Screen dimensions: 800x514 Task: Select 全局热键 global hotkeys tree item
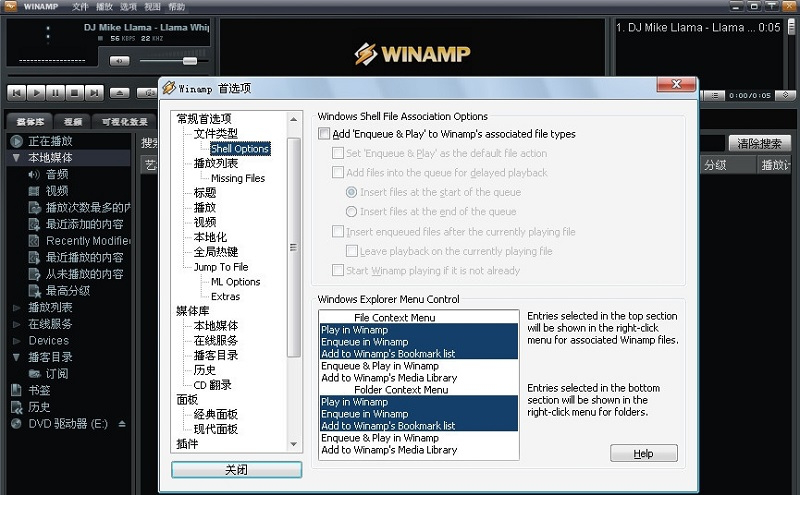[215, 252]
